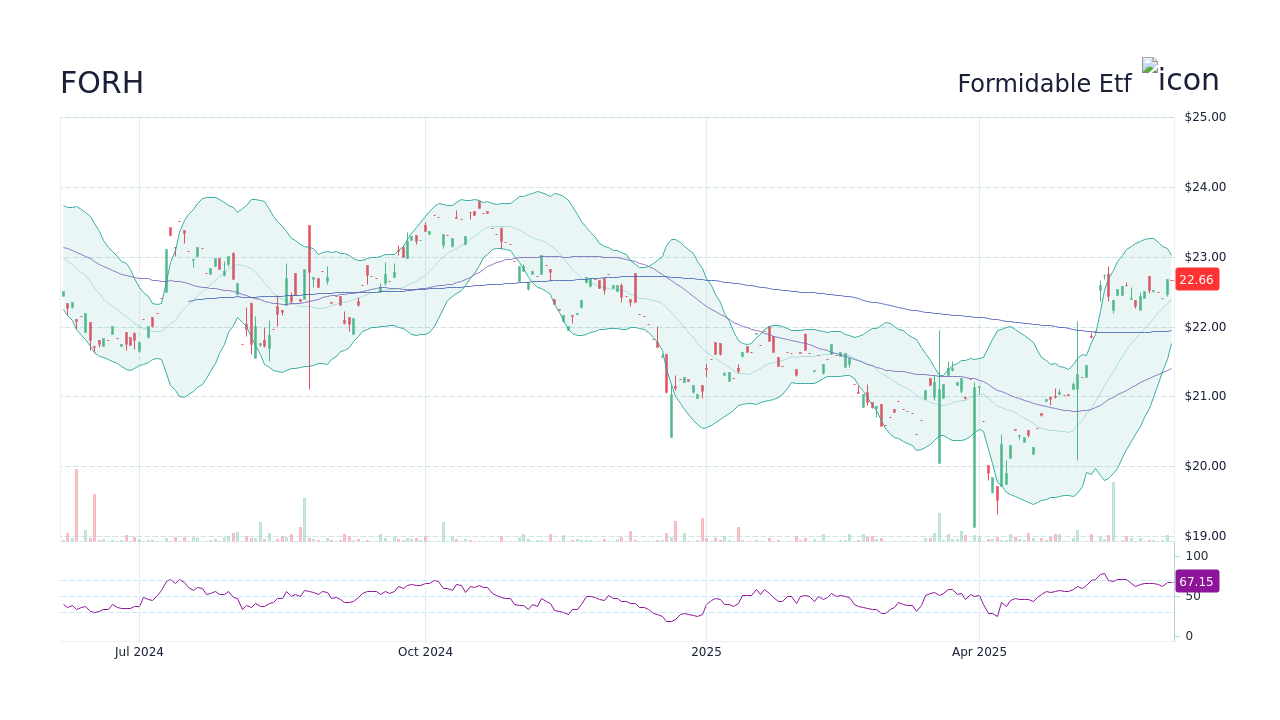The height and width of the screenshot is (720, 1280).
Task: Click the FORH ticker title
Action: [x=102, y=83]
